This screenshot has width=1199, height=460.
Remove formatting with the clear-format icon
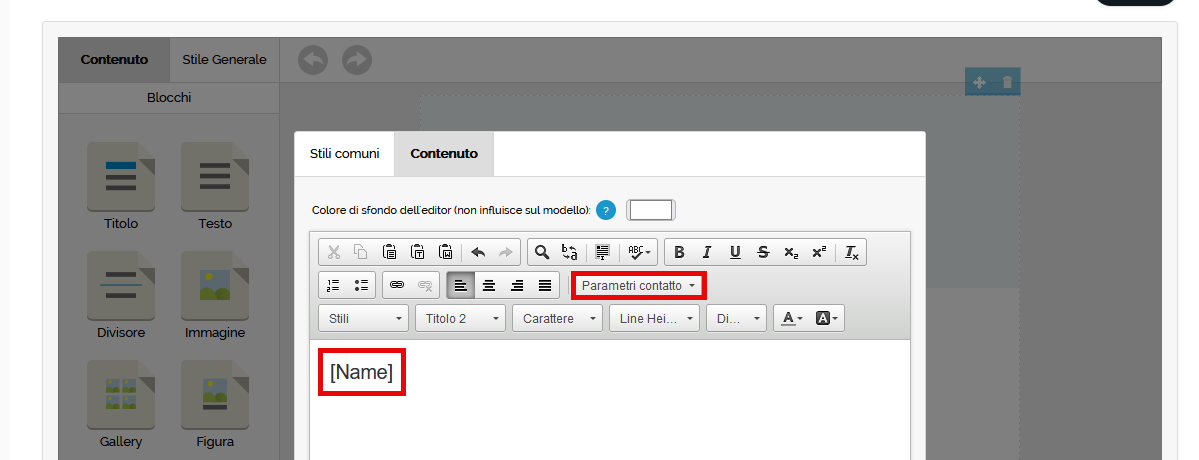tap(852, 252)
